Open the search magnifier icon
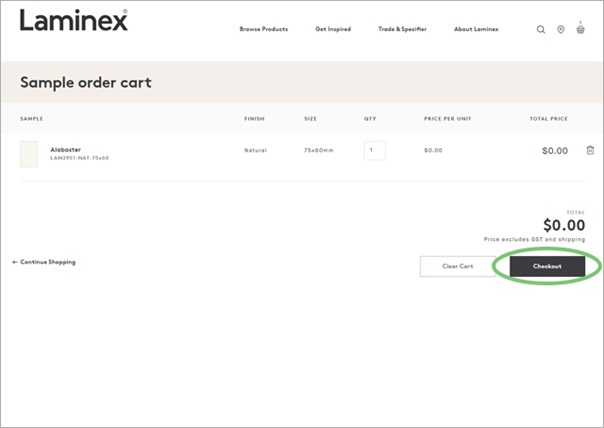Viewport: 604px width, 428px height. 541,30
